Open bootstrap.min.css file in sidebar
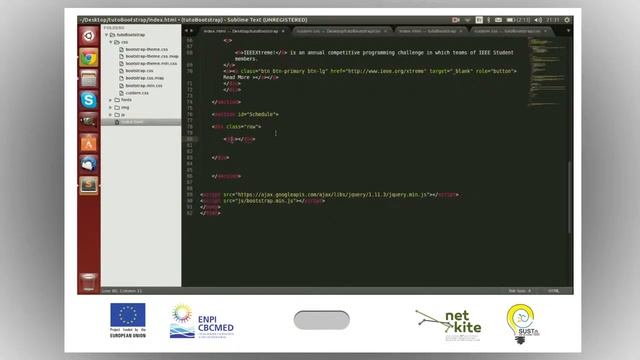This screenshot has height=360, width=640. tap(143, 86)
